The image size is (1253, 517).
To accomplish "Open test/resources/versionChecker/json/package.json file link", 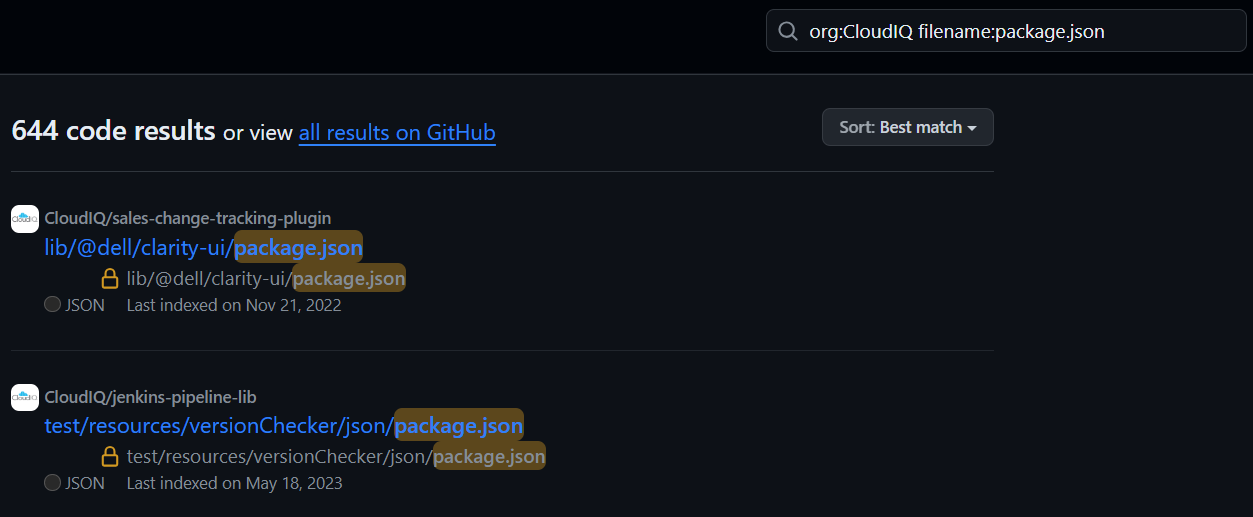I will [284, 426].
